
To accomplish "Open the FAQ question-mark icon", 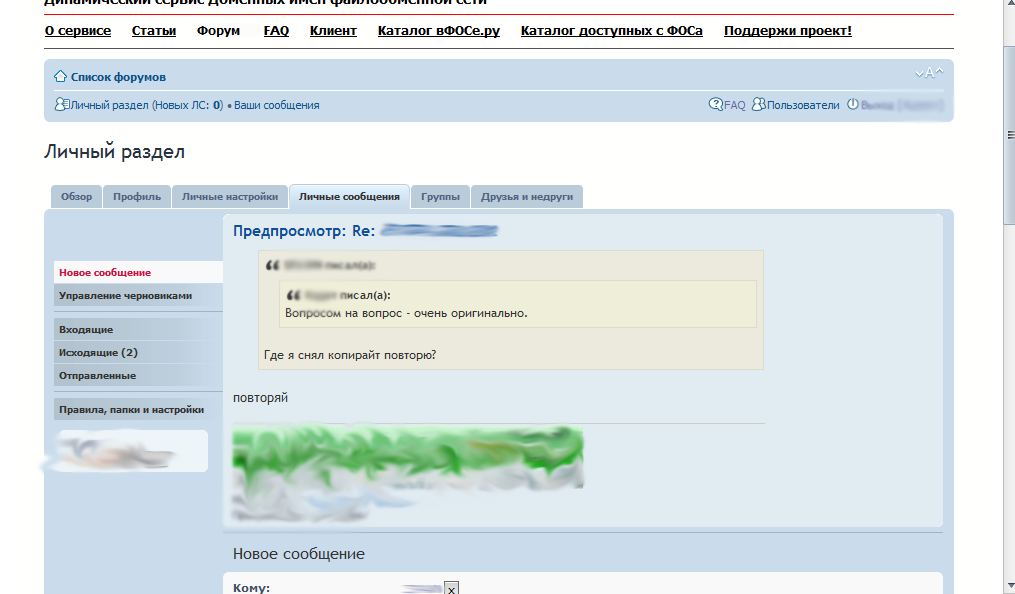I will (715, 104).
